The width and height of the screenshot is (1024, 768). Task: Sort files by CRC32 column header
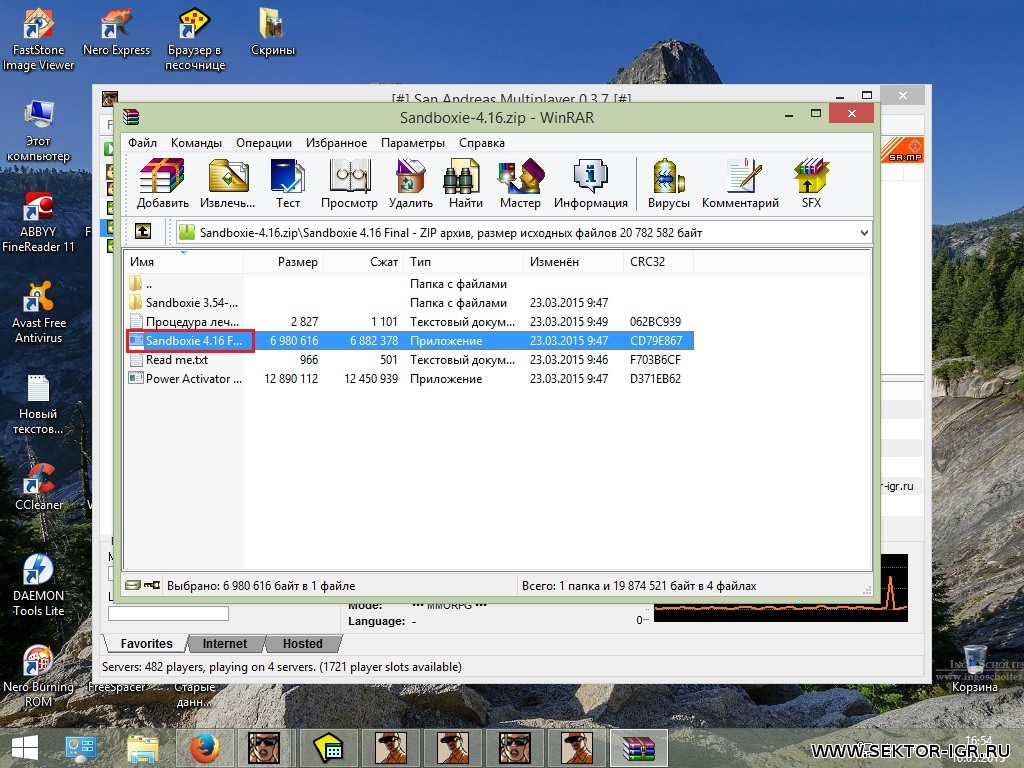coord(658,261)
